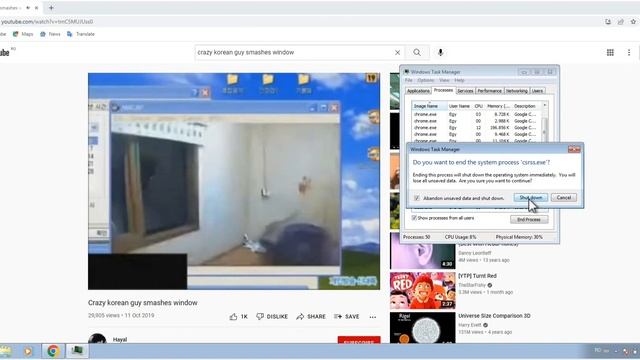Start voice search with the microphone icon
This screenshot has width=640, height=360.
[440, 52]
